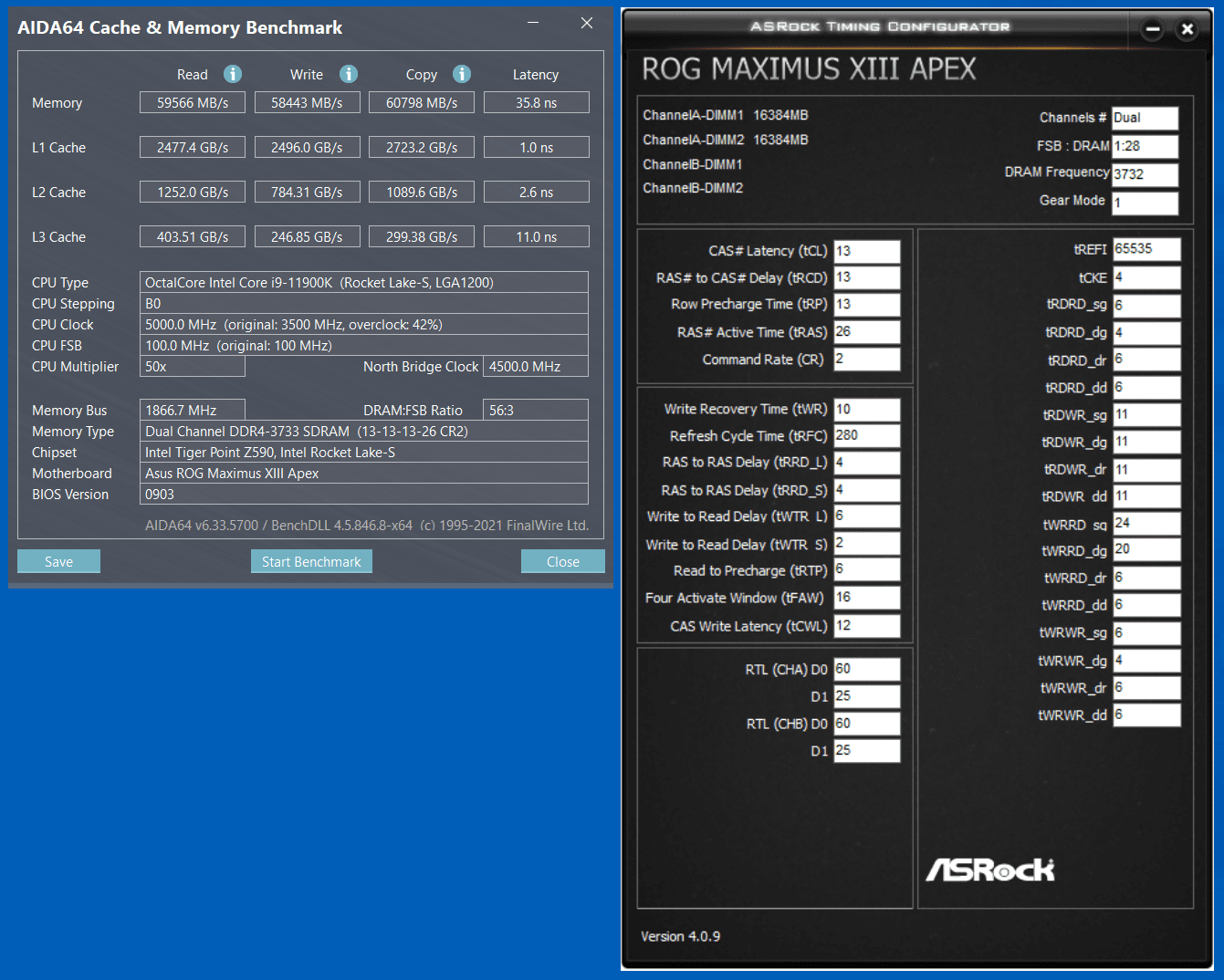Click the tWRRD_sg field showing 24
The height and width of the screenshot is (980, 1224).
pos(1146,524)
